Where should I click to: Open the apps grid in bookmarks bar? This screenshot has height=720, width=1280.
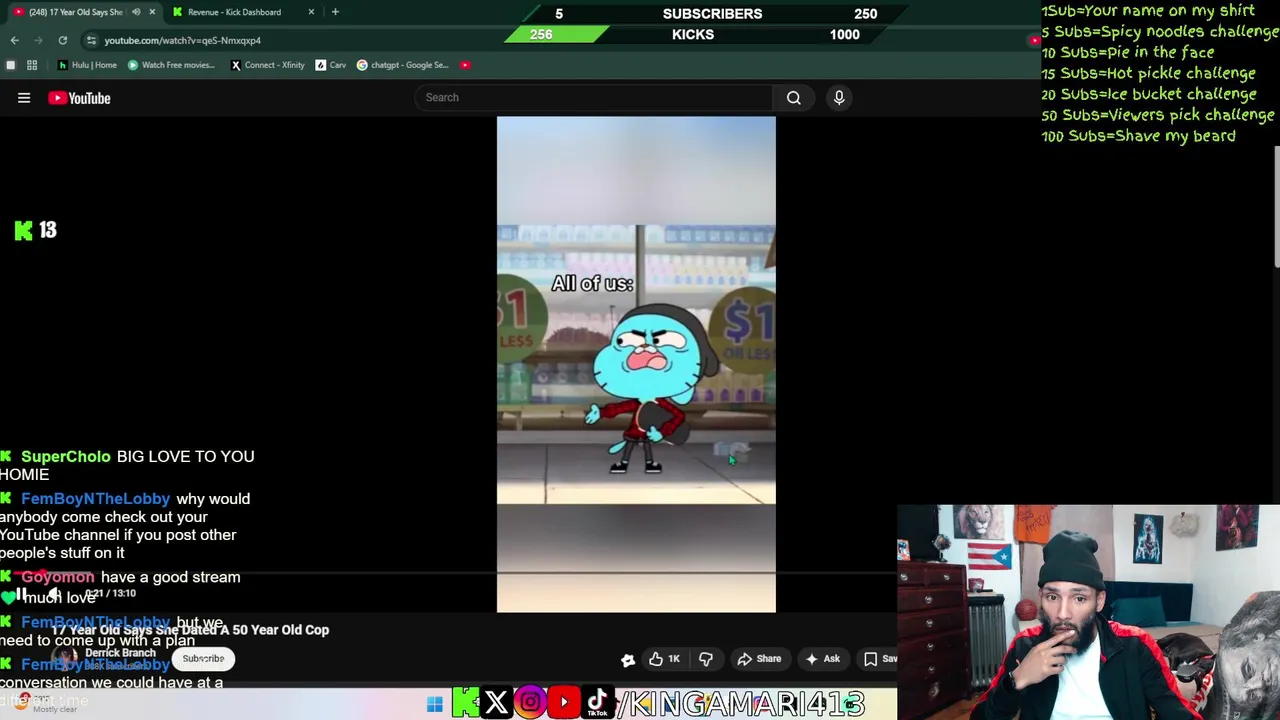tap(32, 65)
